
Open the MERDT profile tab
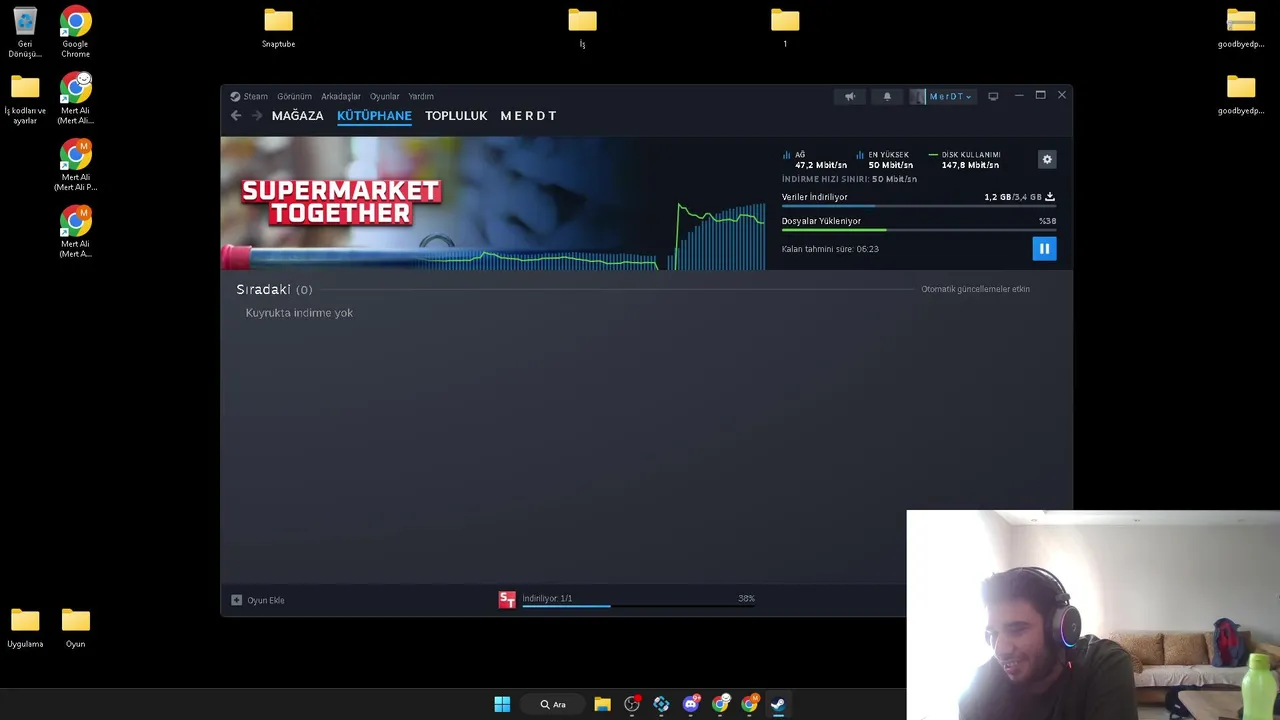(528, 116)
